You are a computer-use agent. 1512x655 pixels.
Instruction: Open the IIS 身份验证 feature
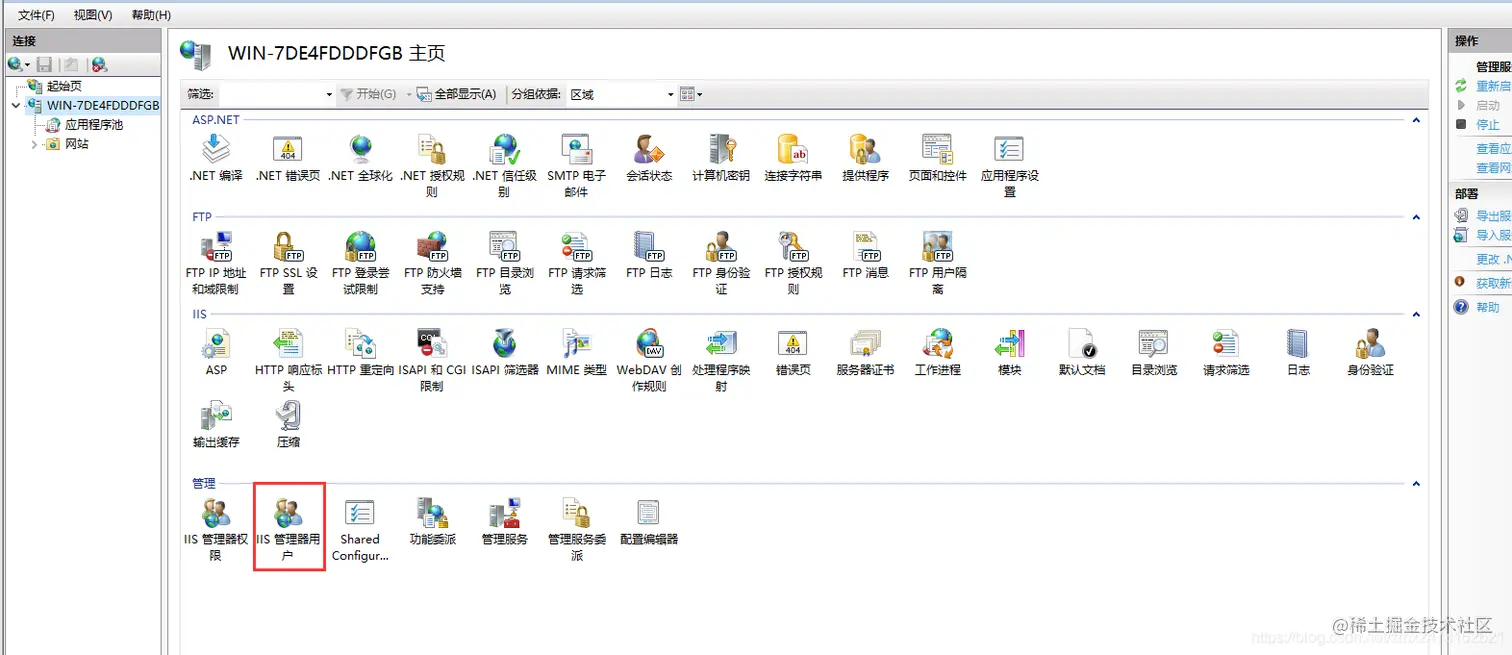pos(1370,352)
